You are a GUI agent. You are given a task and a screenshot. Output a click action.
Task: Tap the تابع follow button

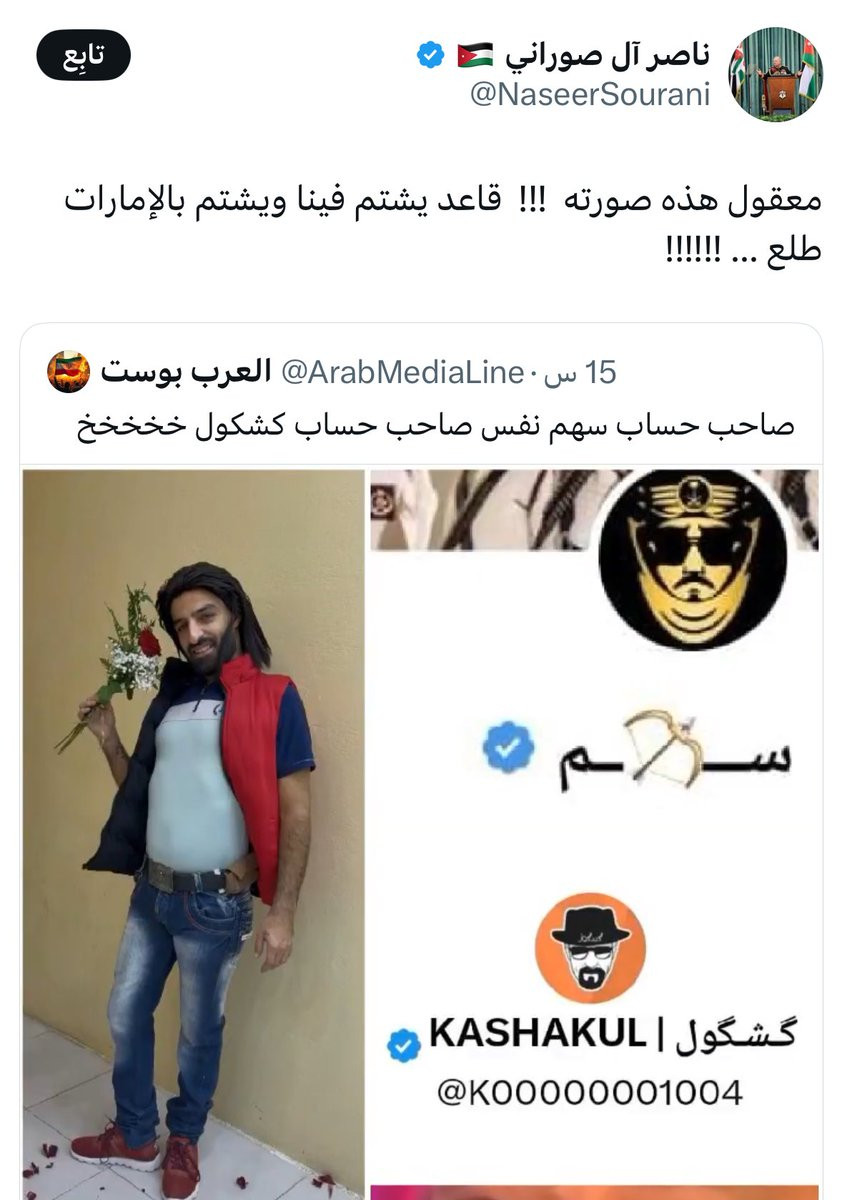(x=83, y=55)
